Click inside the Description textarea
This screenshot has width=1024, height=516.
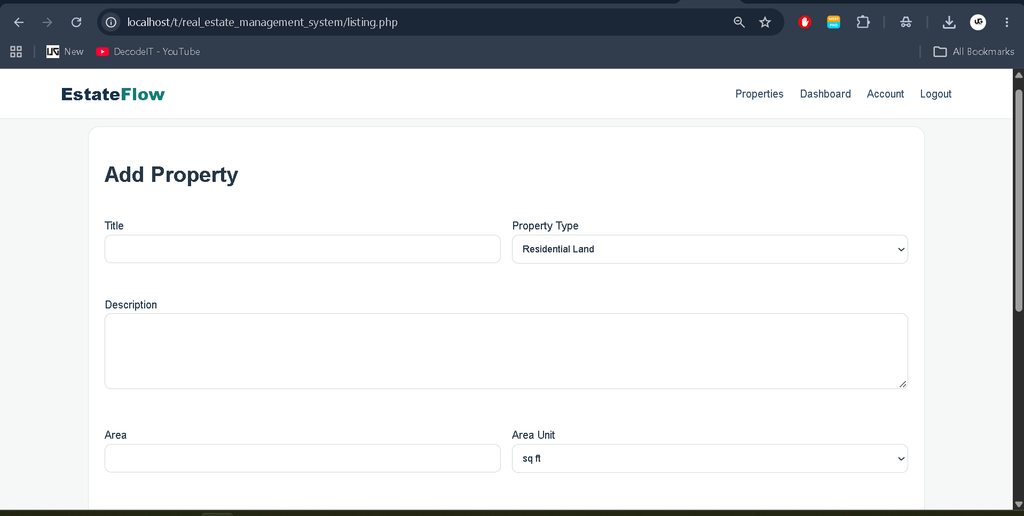pos(506,351)
